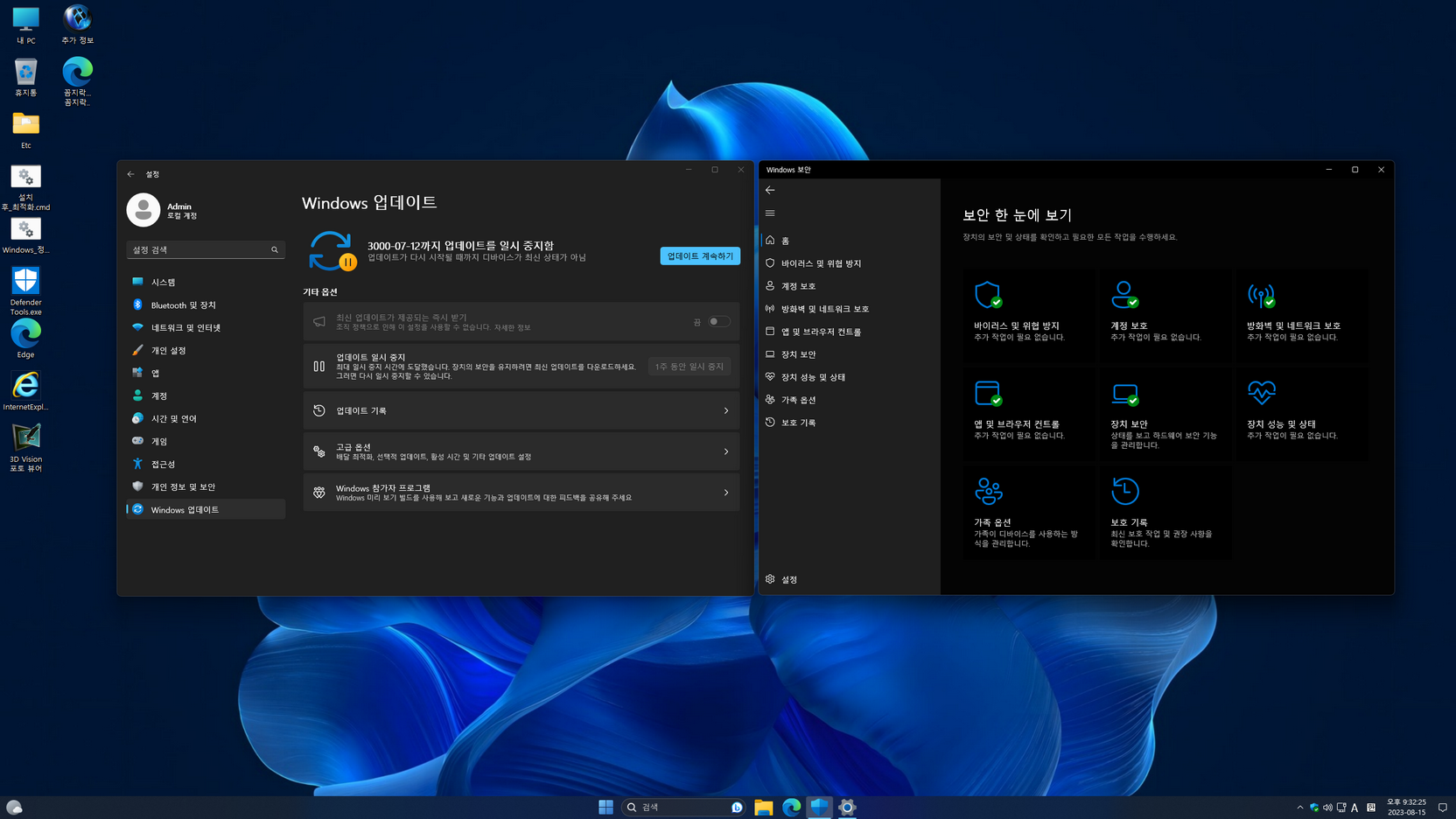
Task: Open 앱 및 브라우저 컨트롤 tile
Action: coord(1029,413)
